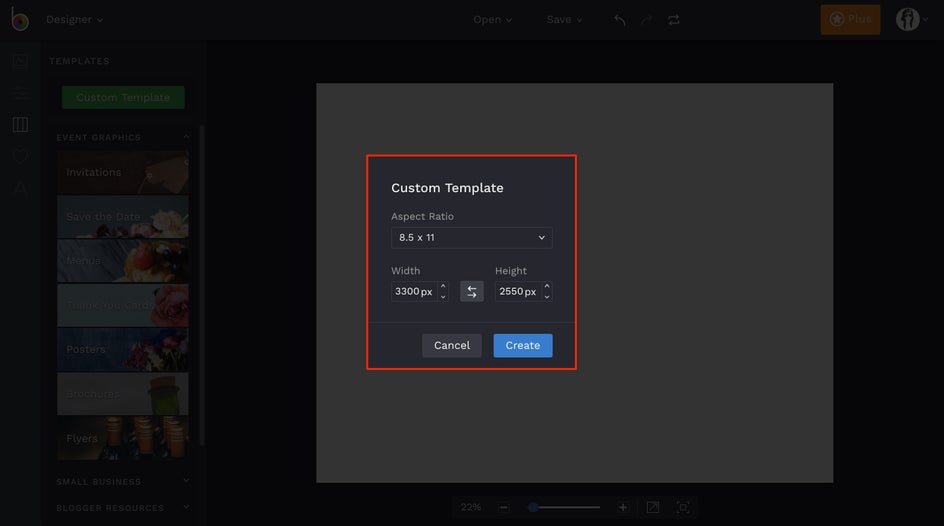
Task: Click the BeFunky logo icon
Action: tap(19, 19)
